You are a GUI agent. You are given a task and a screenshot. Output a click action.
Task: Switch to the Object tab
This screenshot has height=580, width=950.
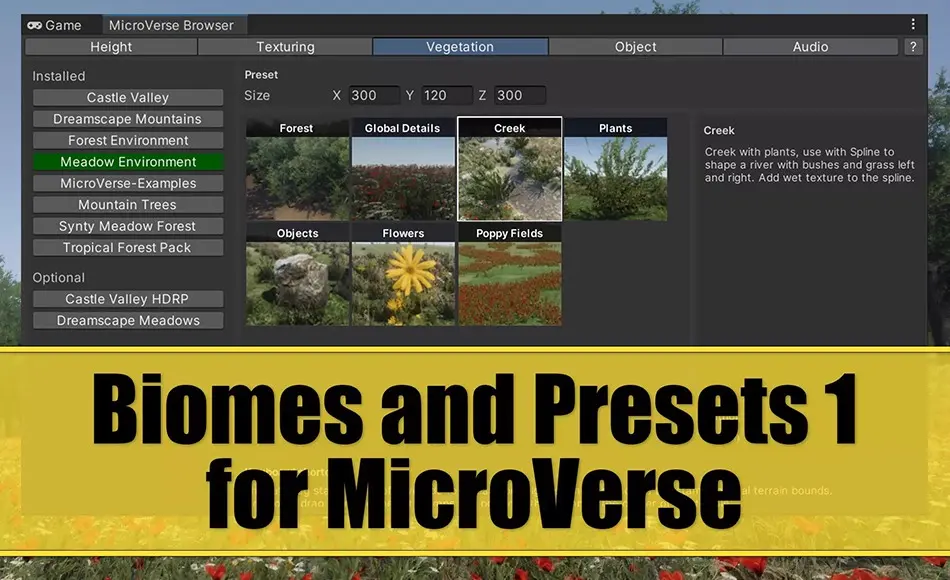tap(635, 46)
